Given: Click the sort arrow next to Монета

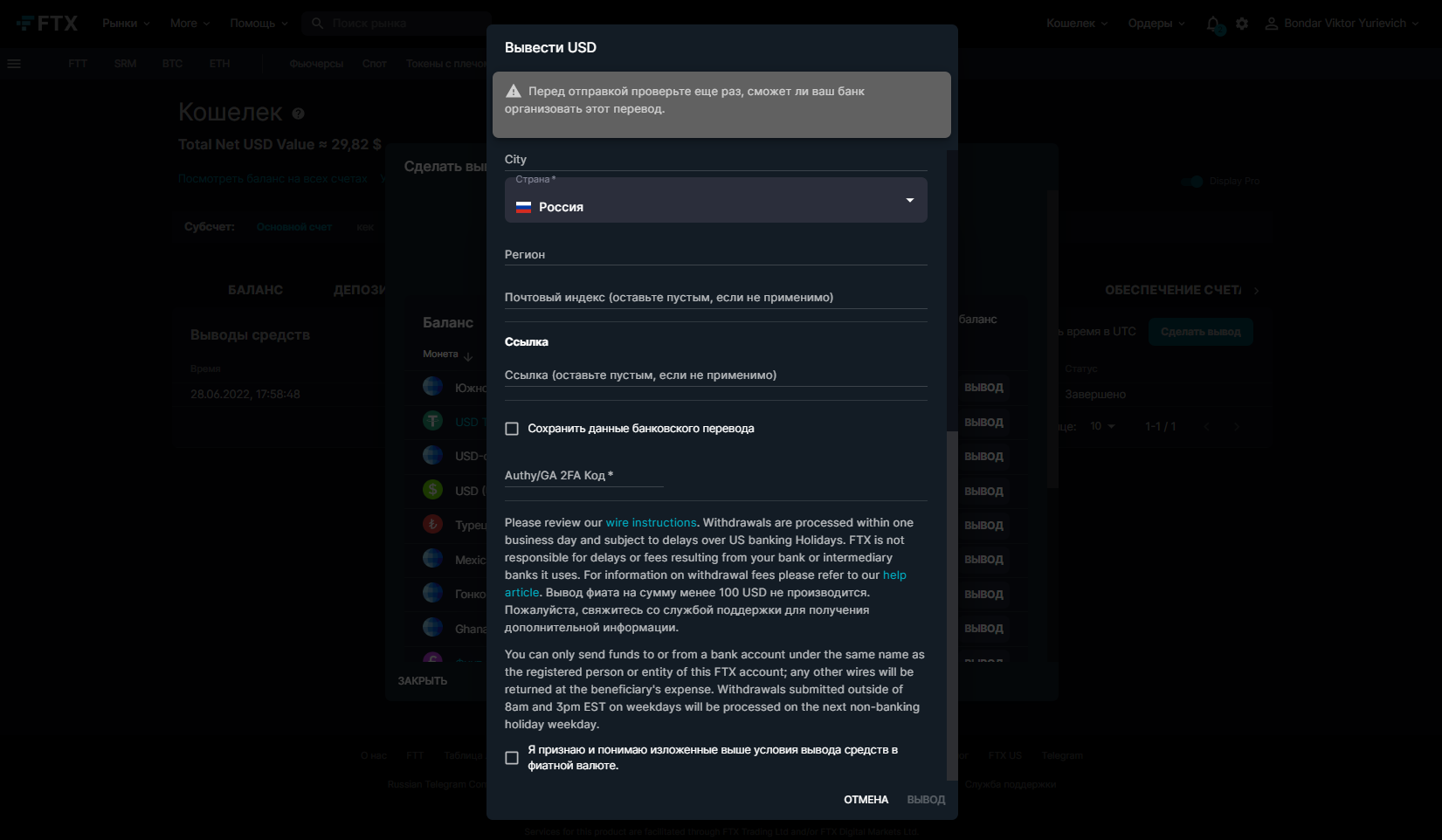Looking at the screenshot, I should (468, 355).
